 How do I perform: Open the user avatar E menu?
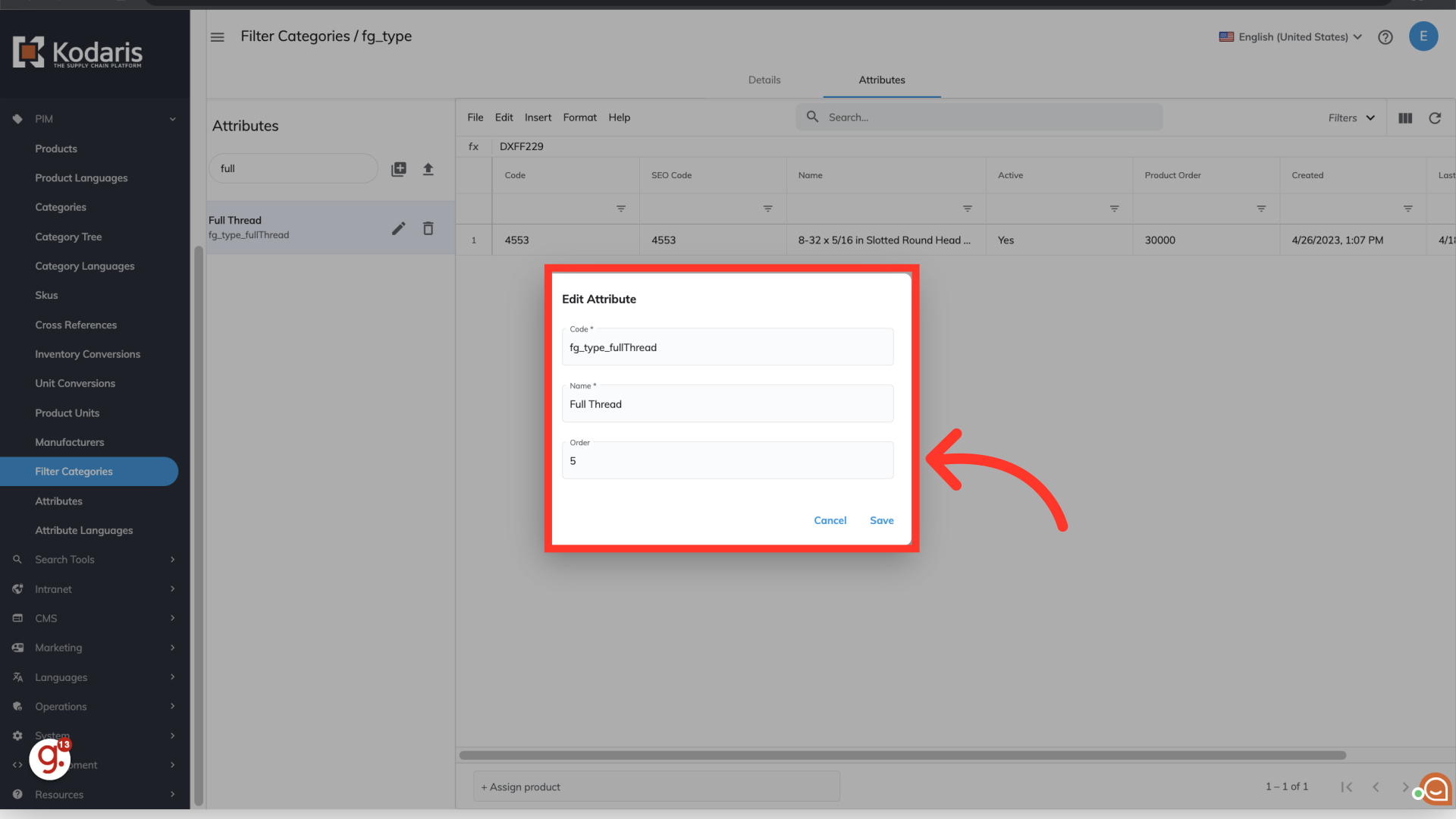[1423, 36]
